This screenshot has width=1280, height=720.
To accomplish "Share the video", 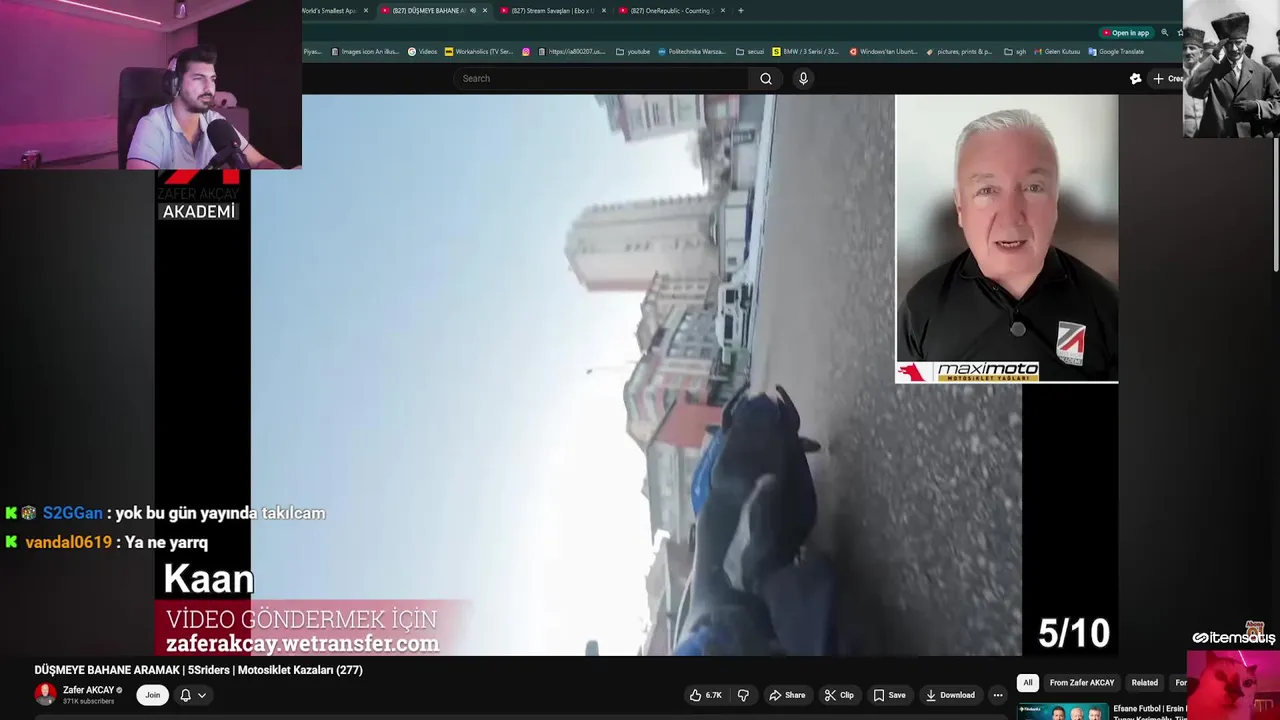I will [x=787, y=695].
